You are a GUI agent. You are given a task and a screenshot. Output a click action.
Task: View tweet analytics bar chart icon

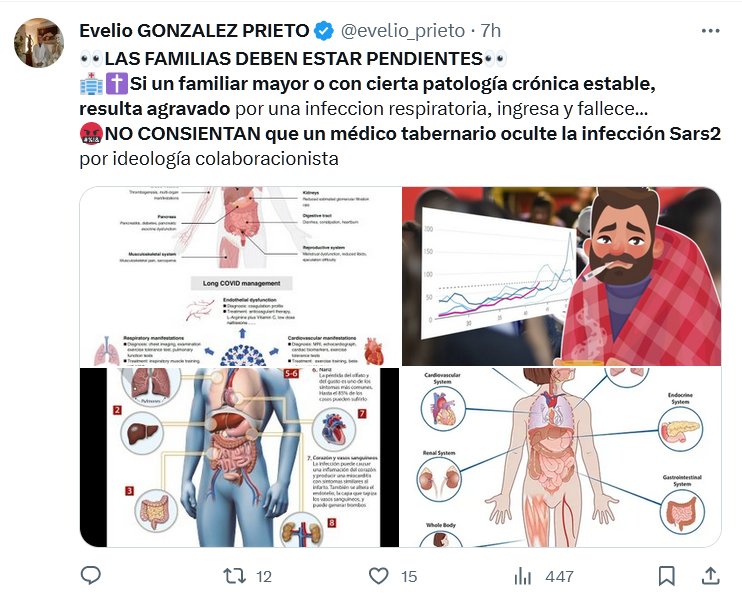522,576
